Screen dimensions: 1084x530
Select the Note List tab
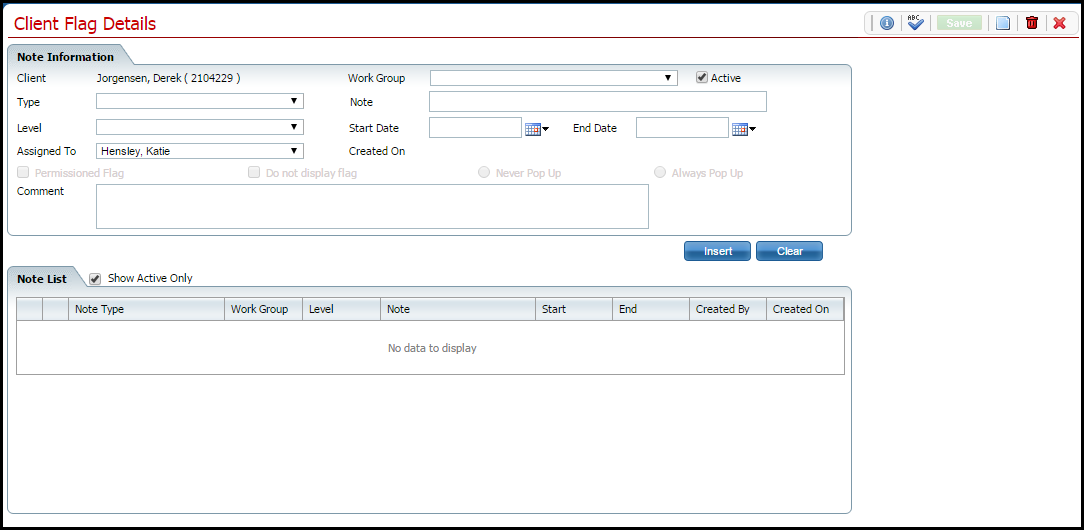42,279
